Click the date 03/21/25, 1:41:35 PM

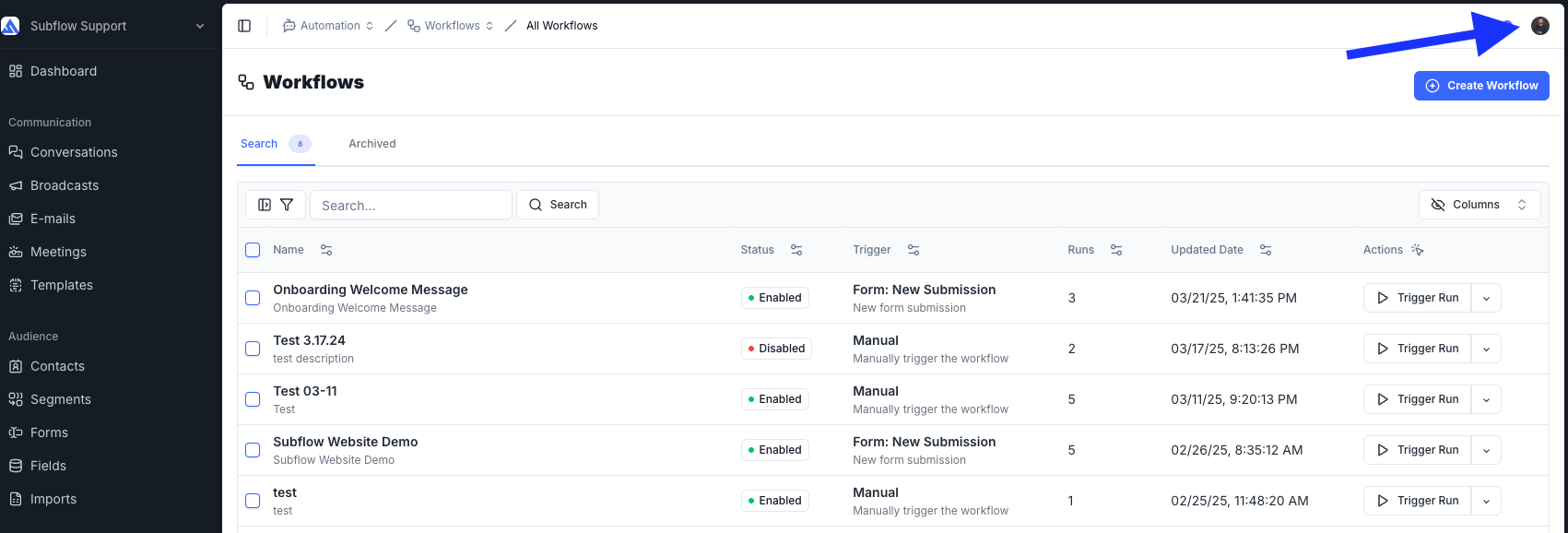click(1233, 298)
